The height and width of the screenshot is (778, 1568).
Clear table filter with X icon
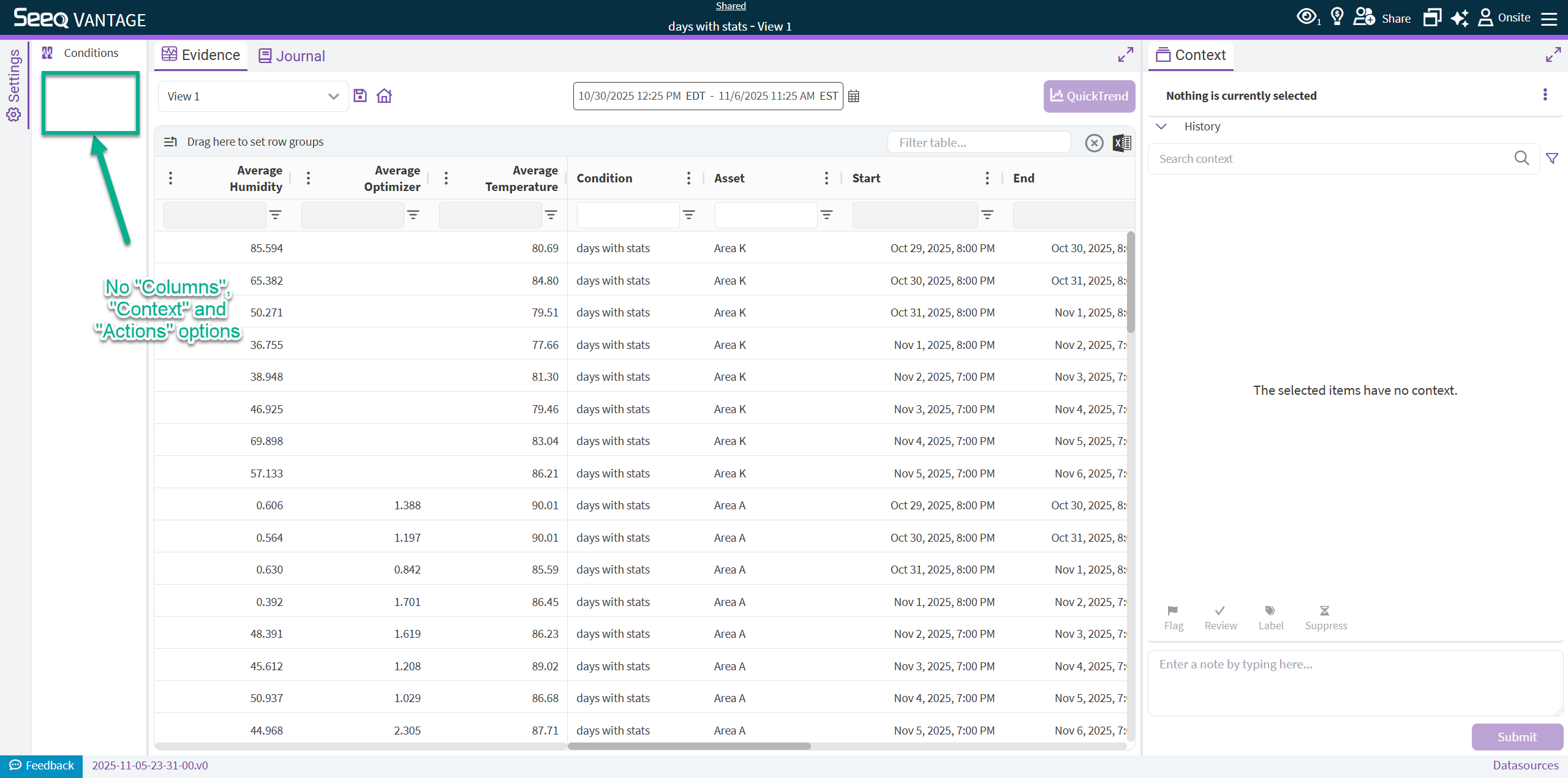(1094, 143)
